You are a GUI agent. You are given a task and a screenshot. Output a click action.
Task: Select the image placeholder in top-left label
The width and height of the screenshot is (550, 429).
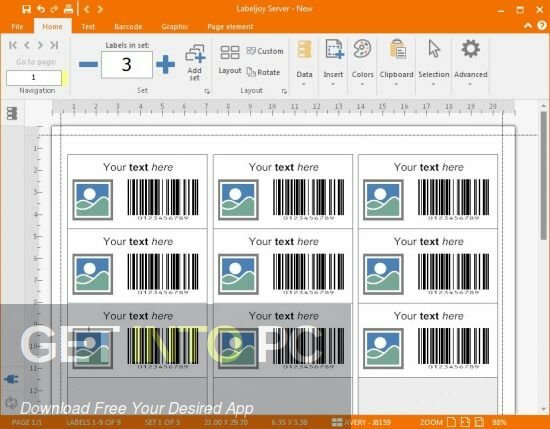coord(93,200)
